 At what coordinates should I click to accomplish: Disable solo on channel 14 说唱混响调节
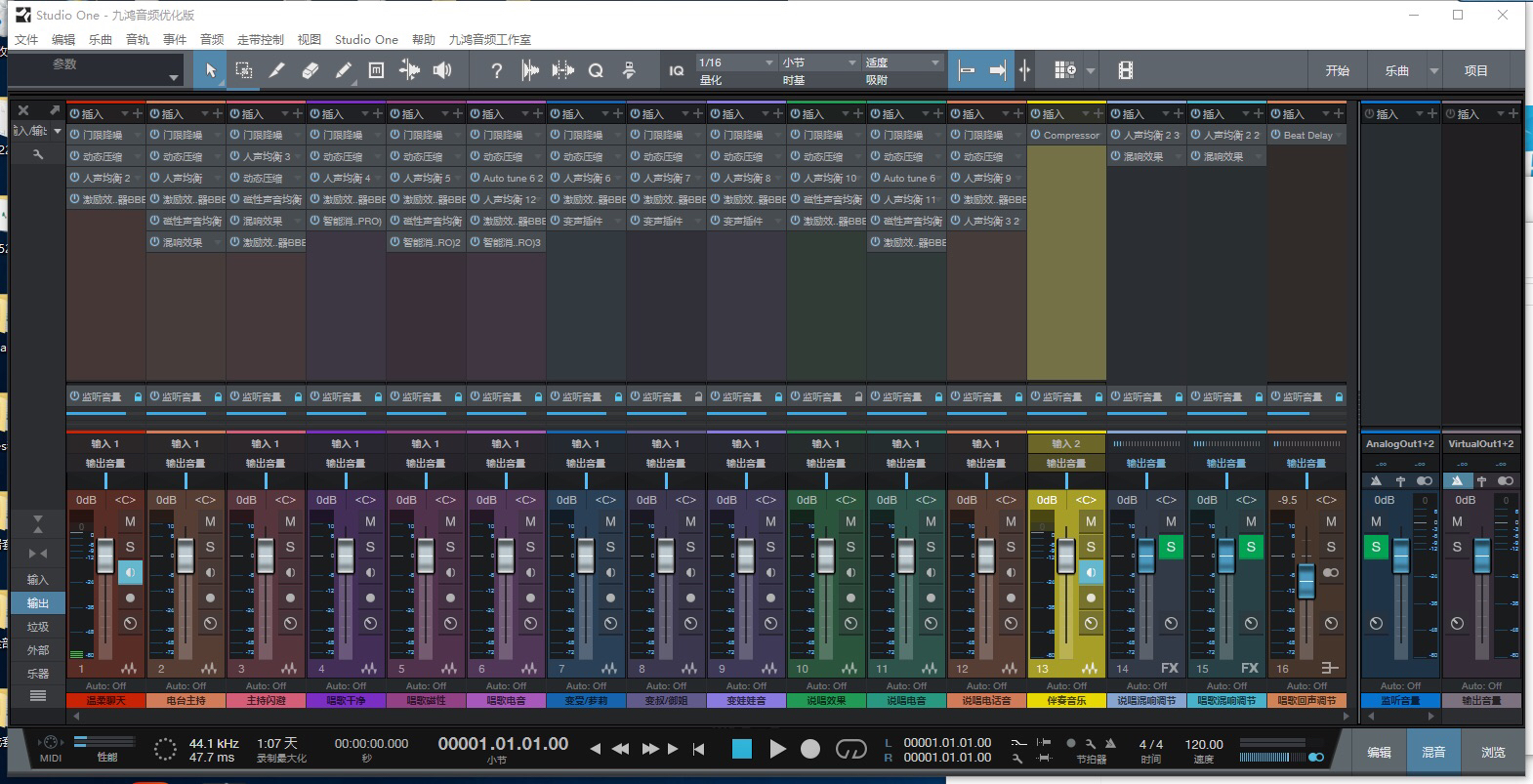coord(1171,547)
